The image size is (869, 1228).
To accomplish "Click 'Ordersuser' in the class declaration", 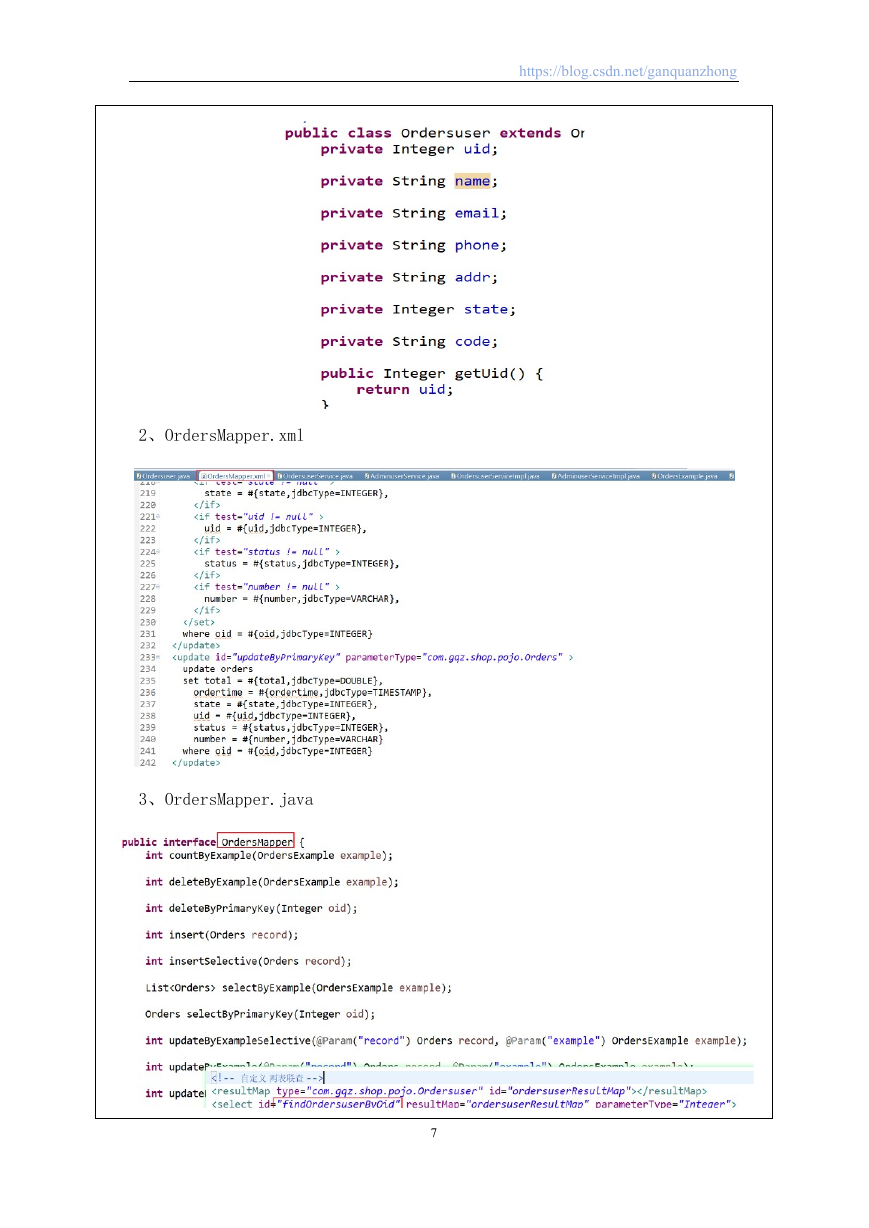I will 445,133.
